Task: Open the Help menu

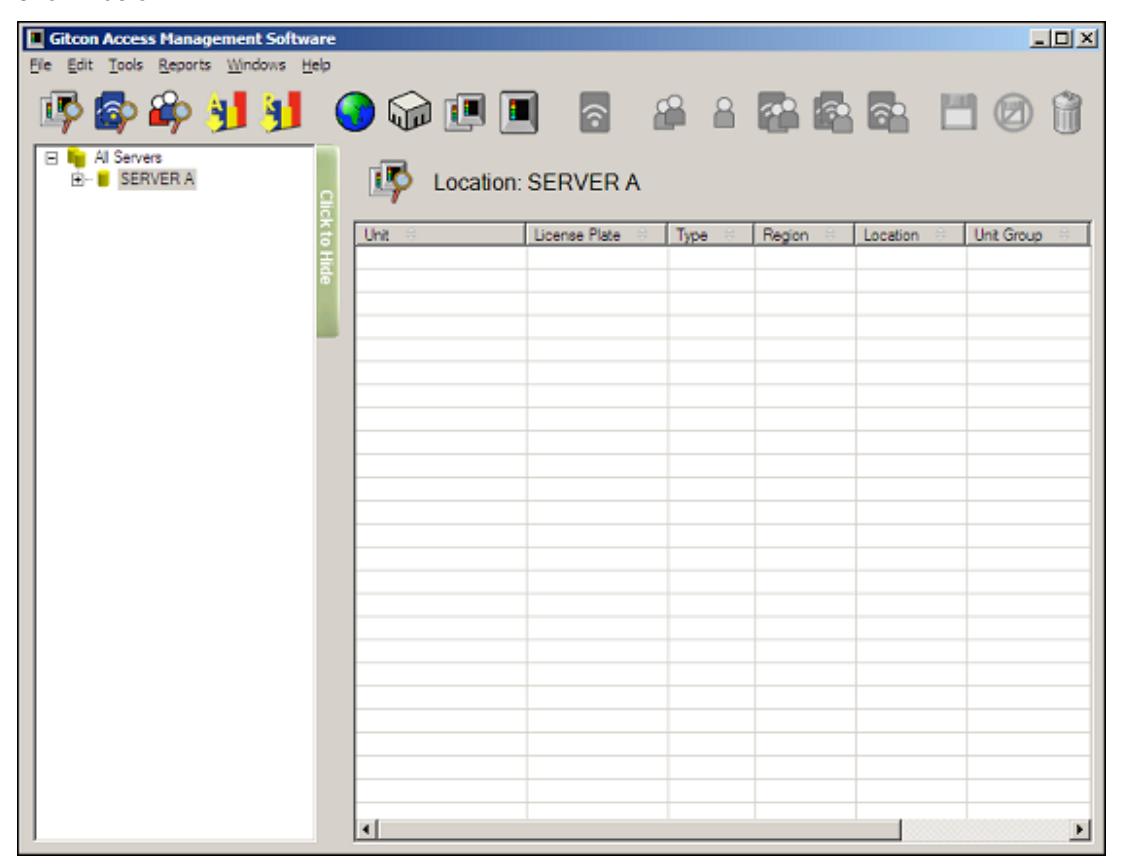Action: coord(315,65)
